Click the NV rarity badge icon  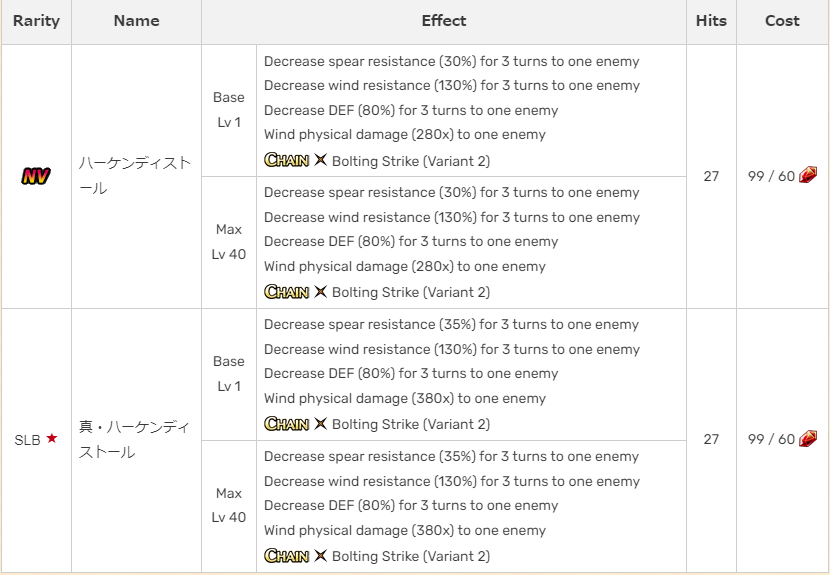click(36, 177)
